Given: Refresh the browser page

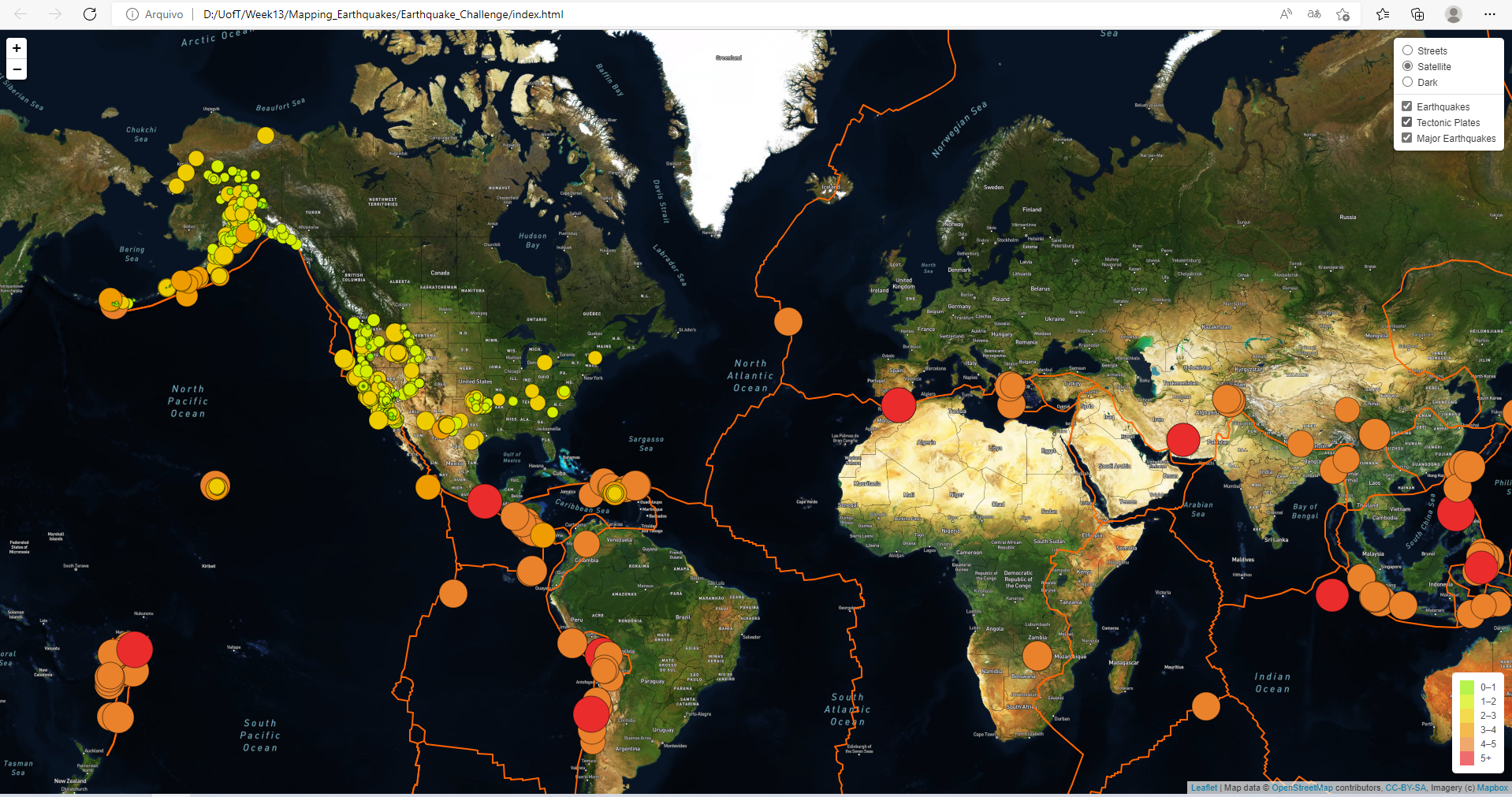Looking at the screenshot, I should (90, 14).
